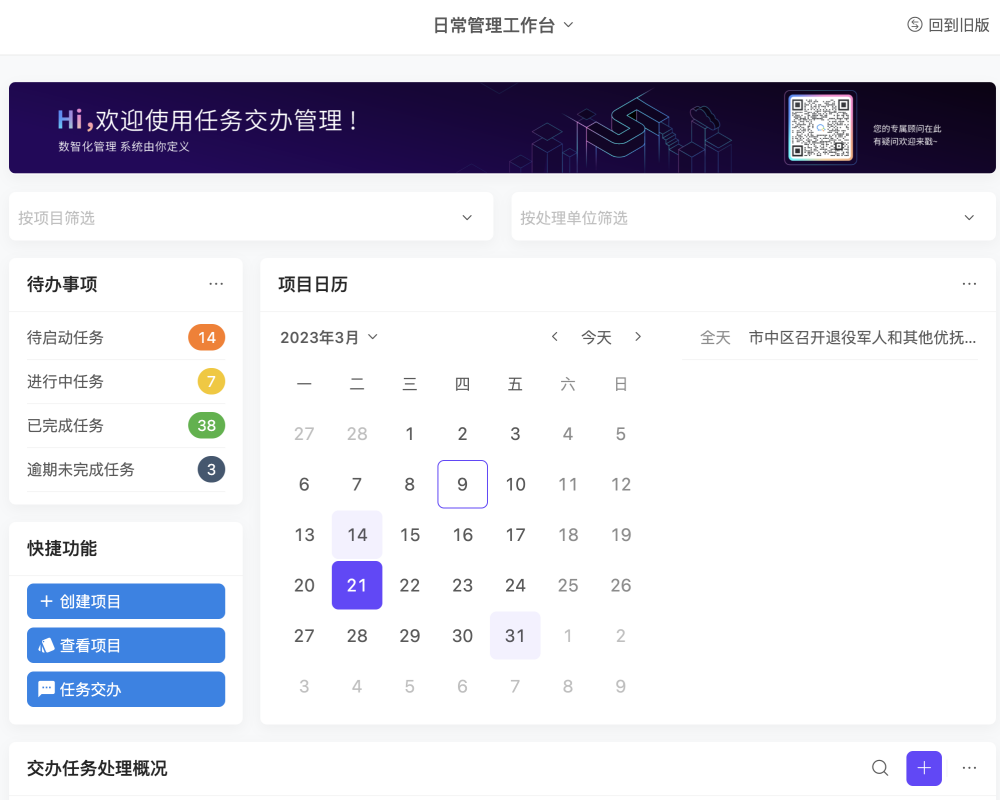Open the search icon in 交办任务处理概况
1000x800 pixels.
[879, 768]
